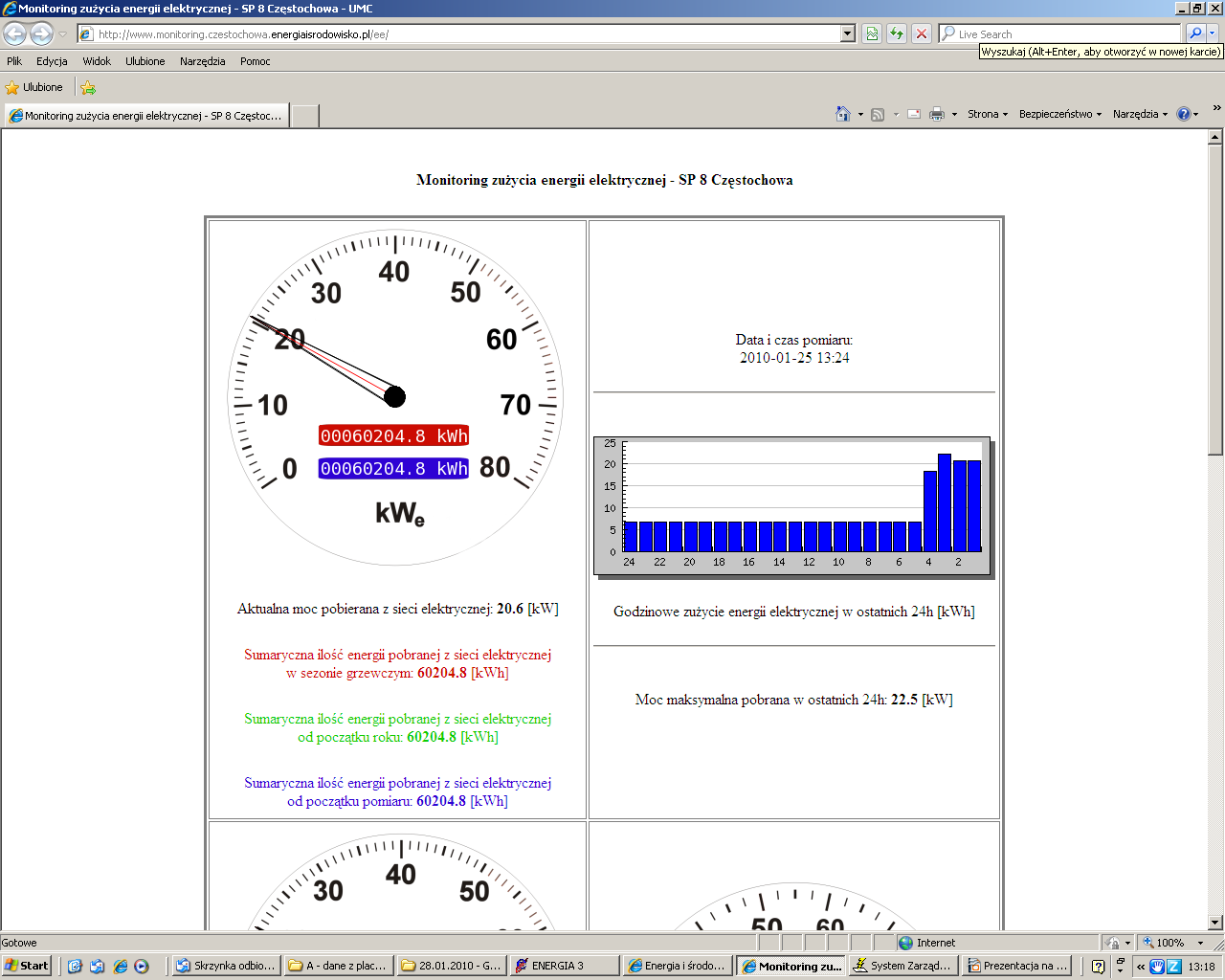The image size is (1225, 980).
Task: Launch the first Quick Launch icon
Action: pos(76,967)
